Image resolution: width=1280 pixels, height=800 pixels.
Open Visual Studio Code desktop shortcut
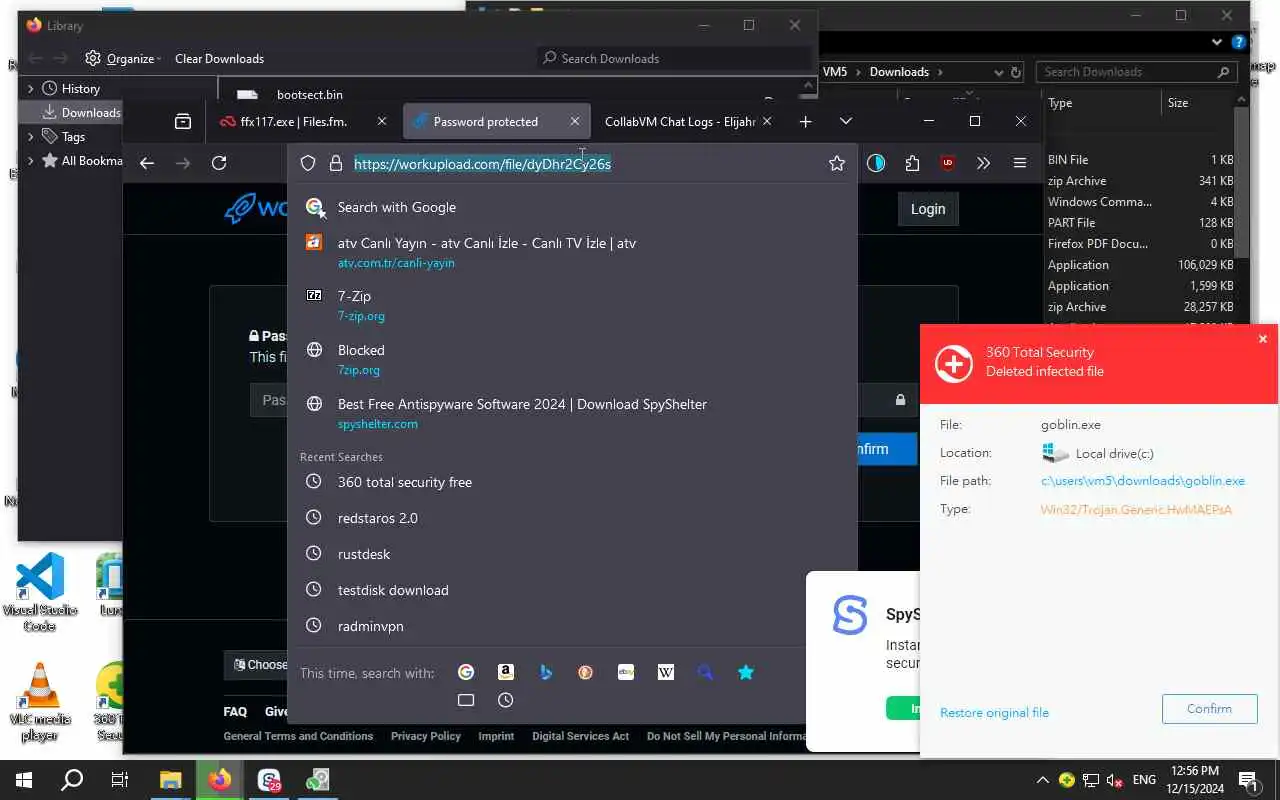(x=40, y=593)
